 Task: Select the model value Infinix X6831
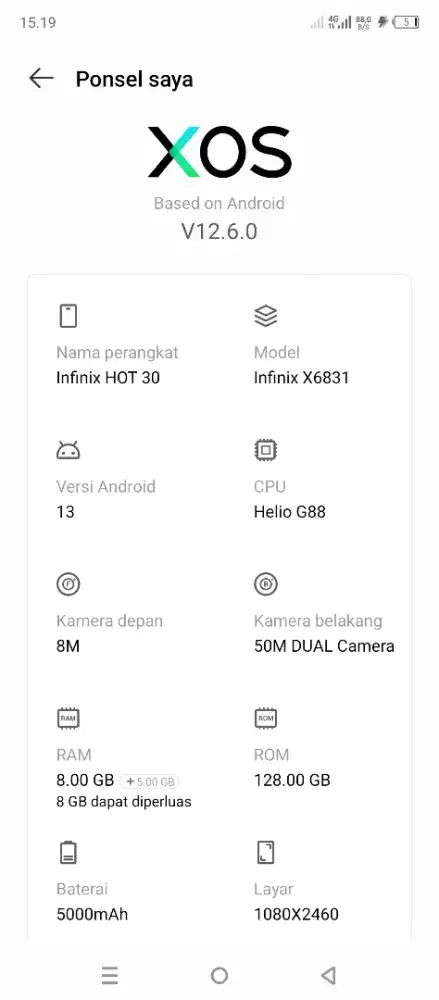click(x=301, y=378)
